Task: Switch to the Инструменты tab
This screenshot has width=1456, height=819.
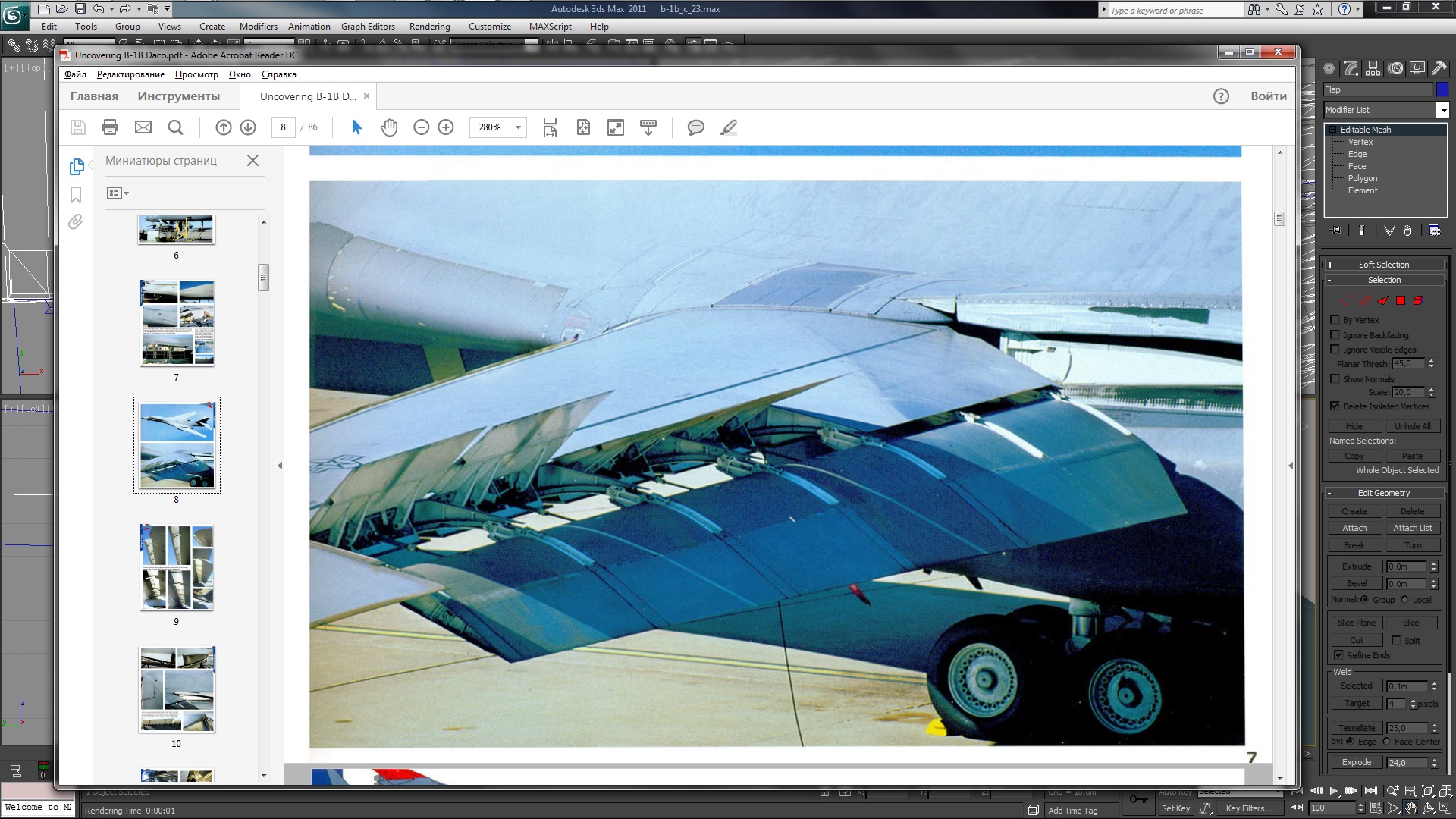Action: [x=179, y=96]
